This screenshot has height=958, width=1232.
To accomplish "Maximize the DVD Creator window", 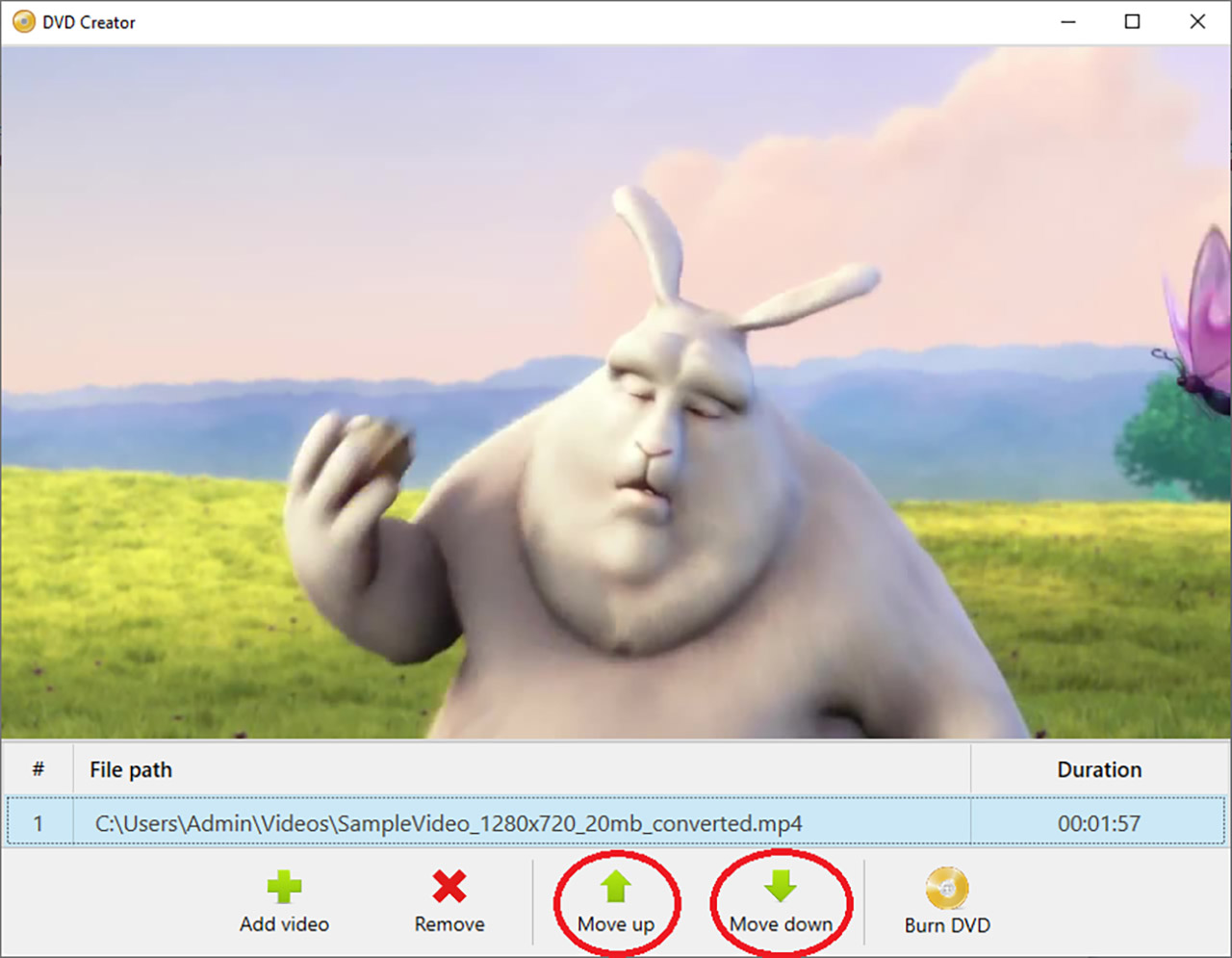I will tap(1132, 22).
